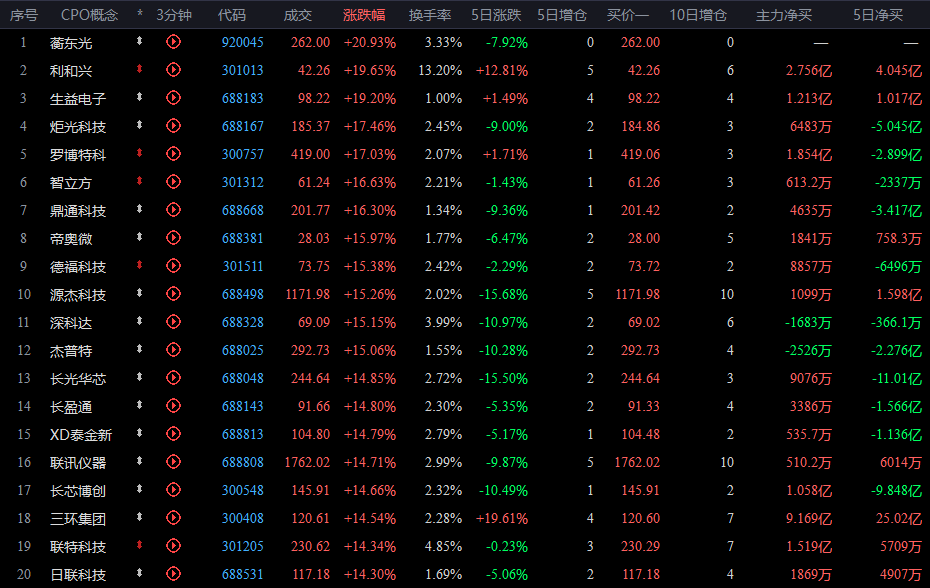Open 3-minute chart icon for 长光华芯
The height and width of the screenshot is (588, 930).
[x=173, y=377]
